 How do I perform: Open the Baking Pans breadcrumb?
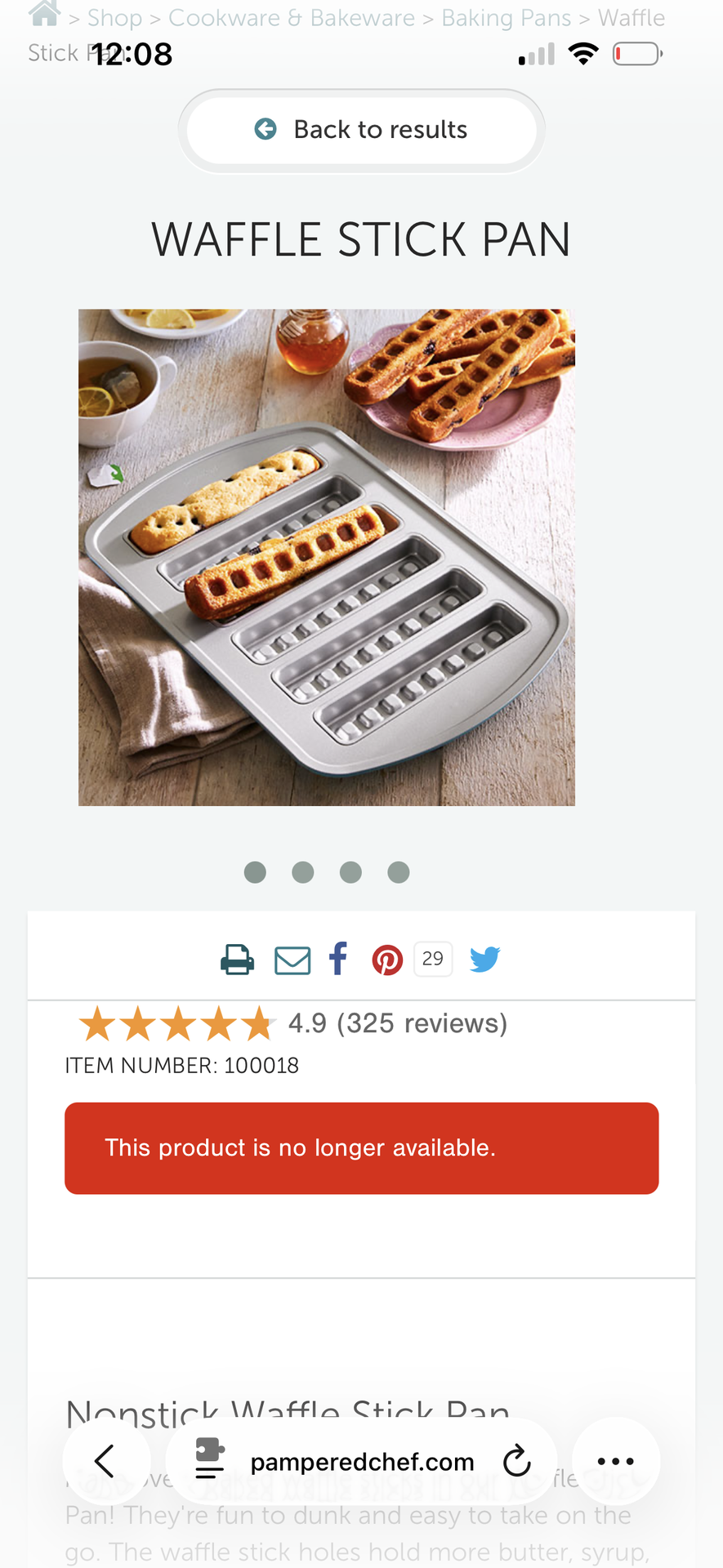pos(506,18)
